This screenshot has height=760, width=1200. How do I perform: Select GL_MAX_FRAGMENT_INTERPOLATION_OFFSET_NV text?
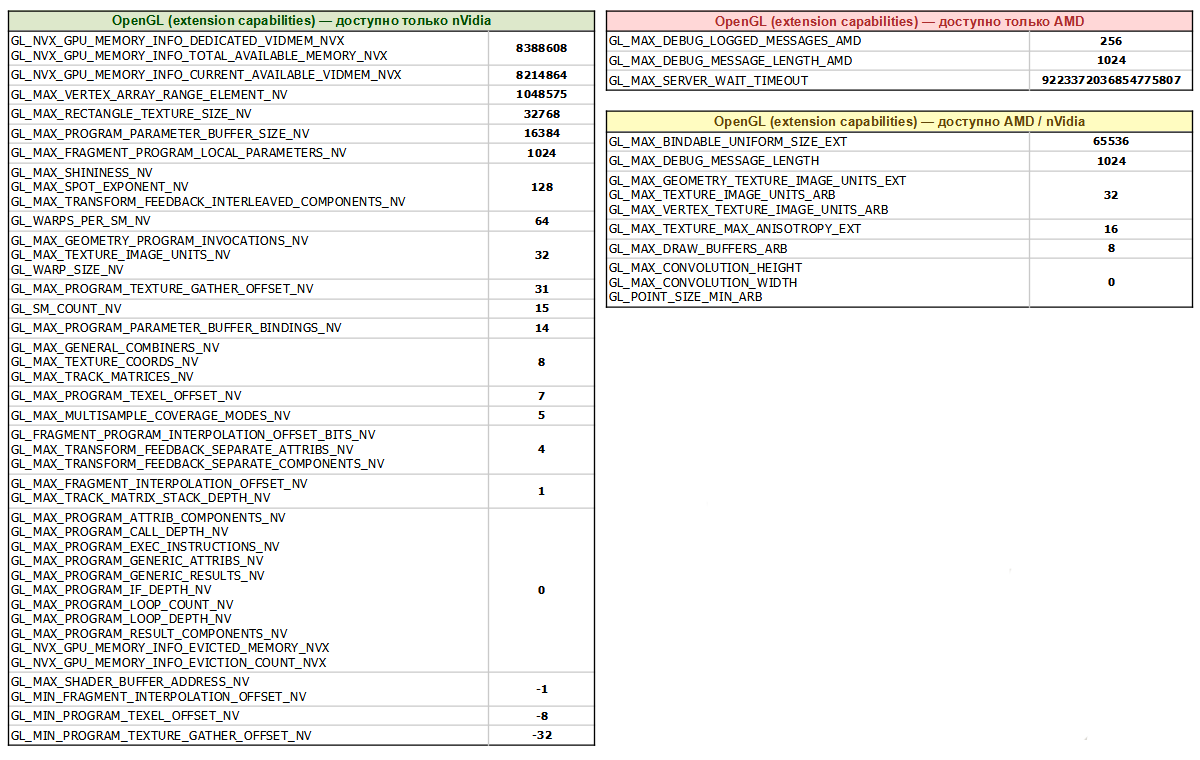159,484
